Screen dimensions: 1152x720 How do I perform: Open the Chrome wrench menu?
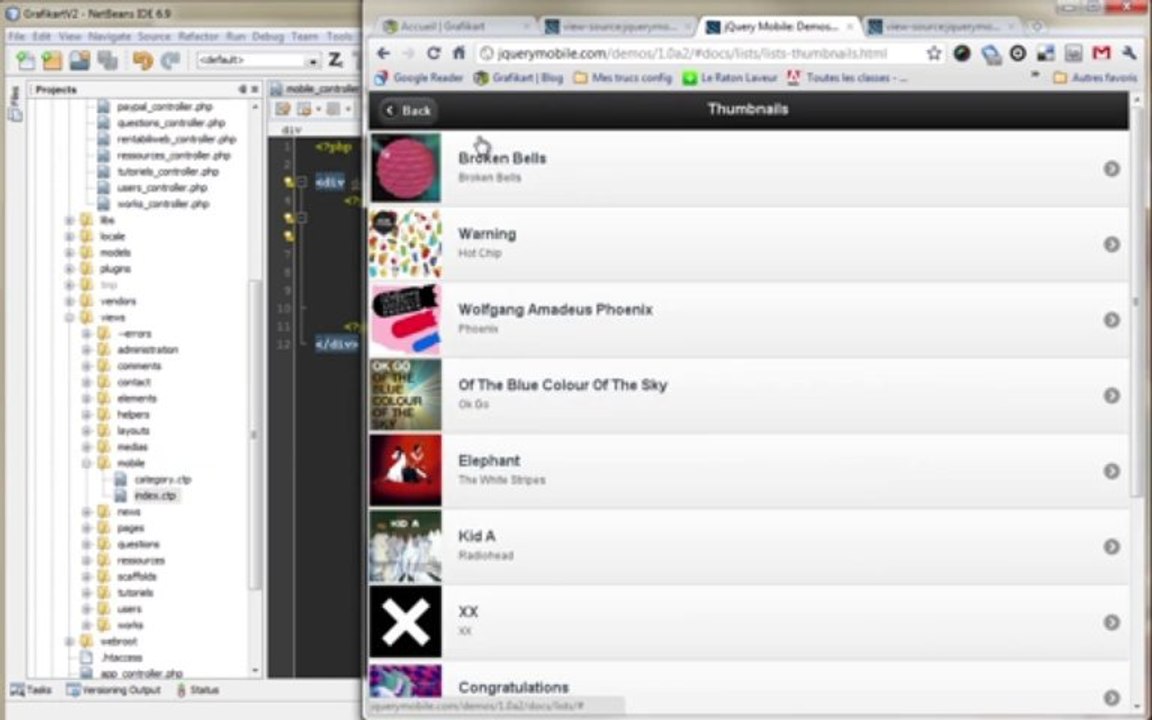[x=1129, y=53]
